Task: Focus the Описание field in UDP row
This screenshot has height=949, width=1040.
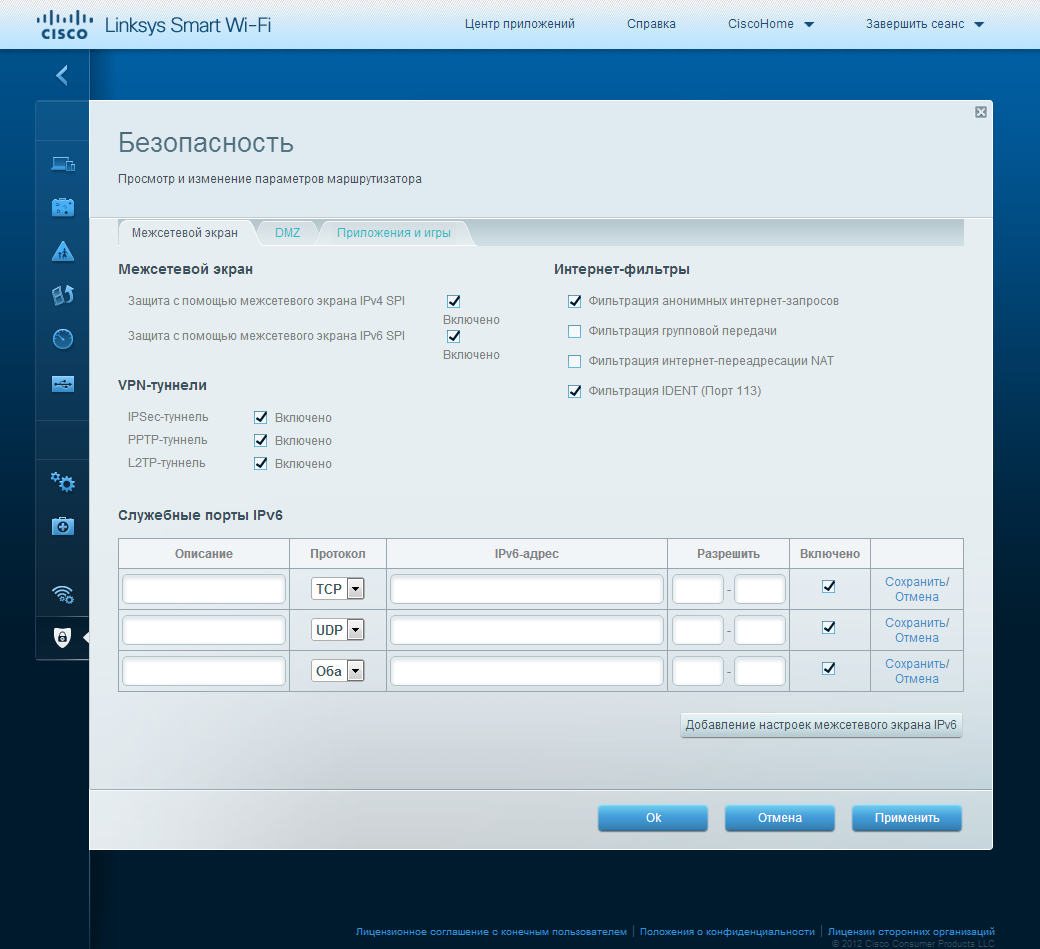Action: 204,630
